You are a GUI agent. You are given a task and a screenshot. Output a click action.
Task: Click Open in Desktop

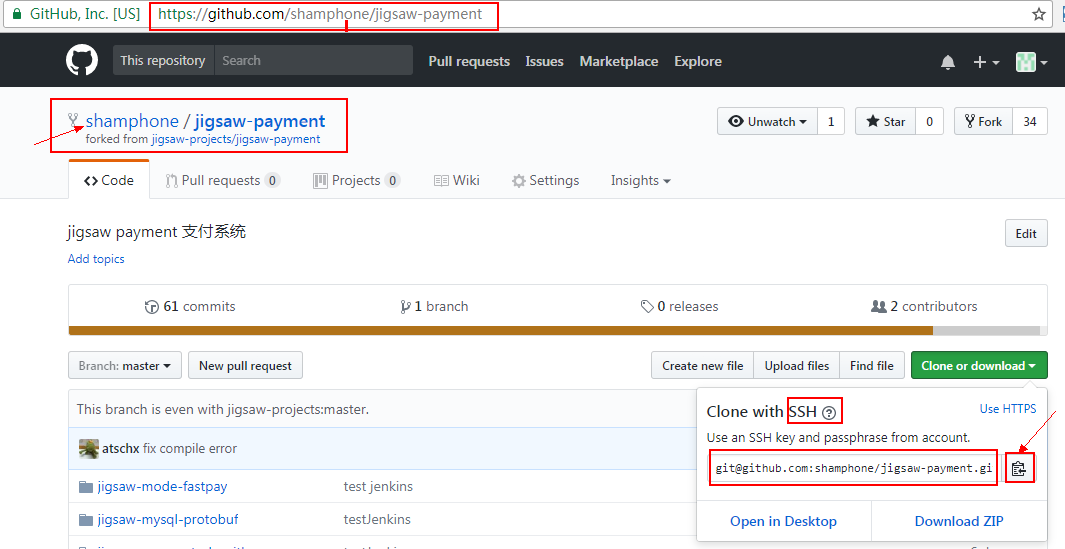(x=783, y=521)
